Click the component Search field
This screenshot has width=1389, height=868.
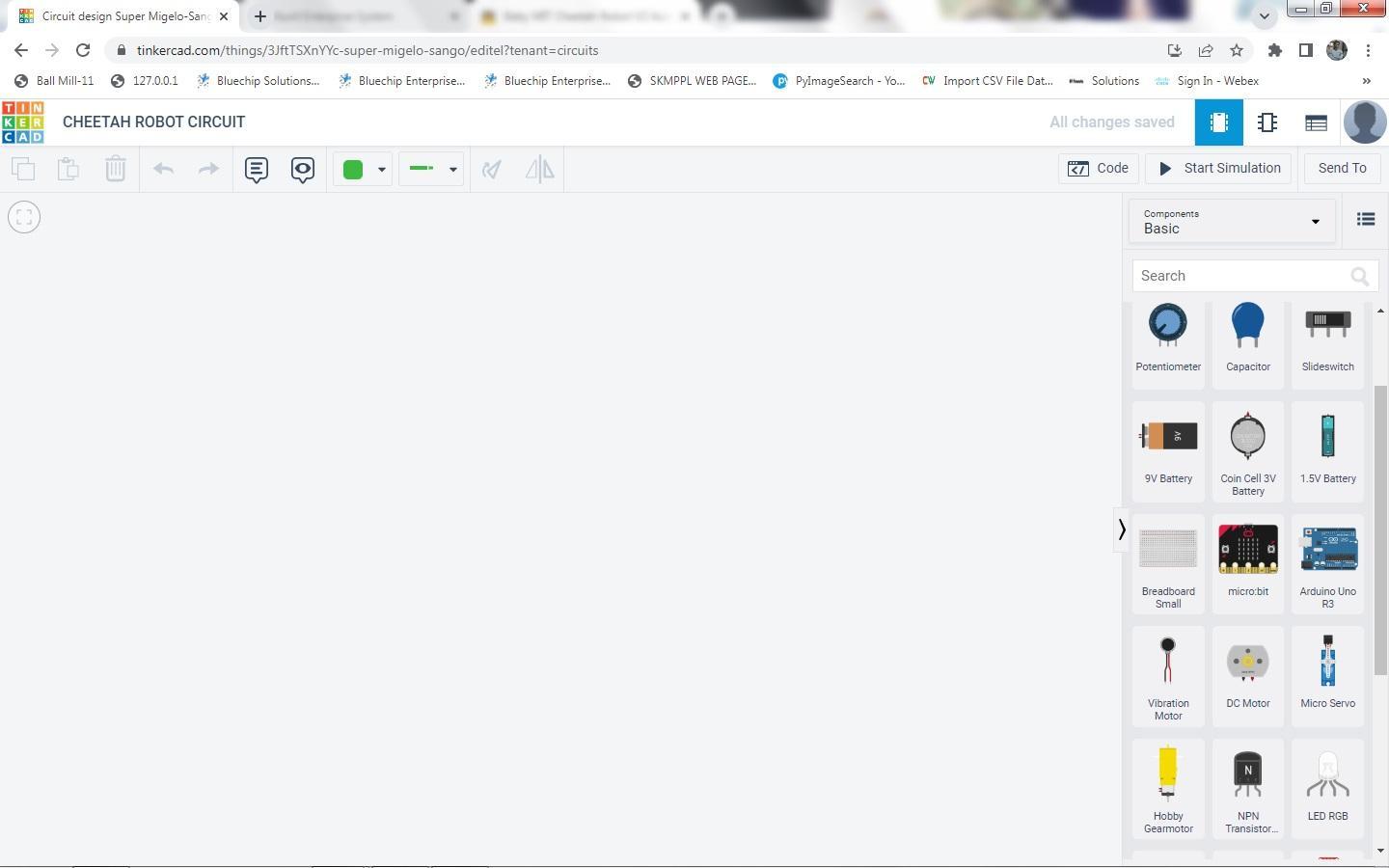(x=1255, y=276)
